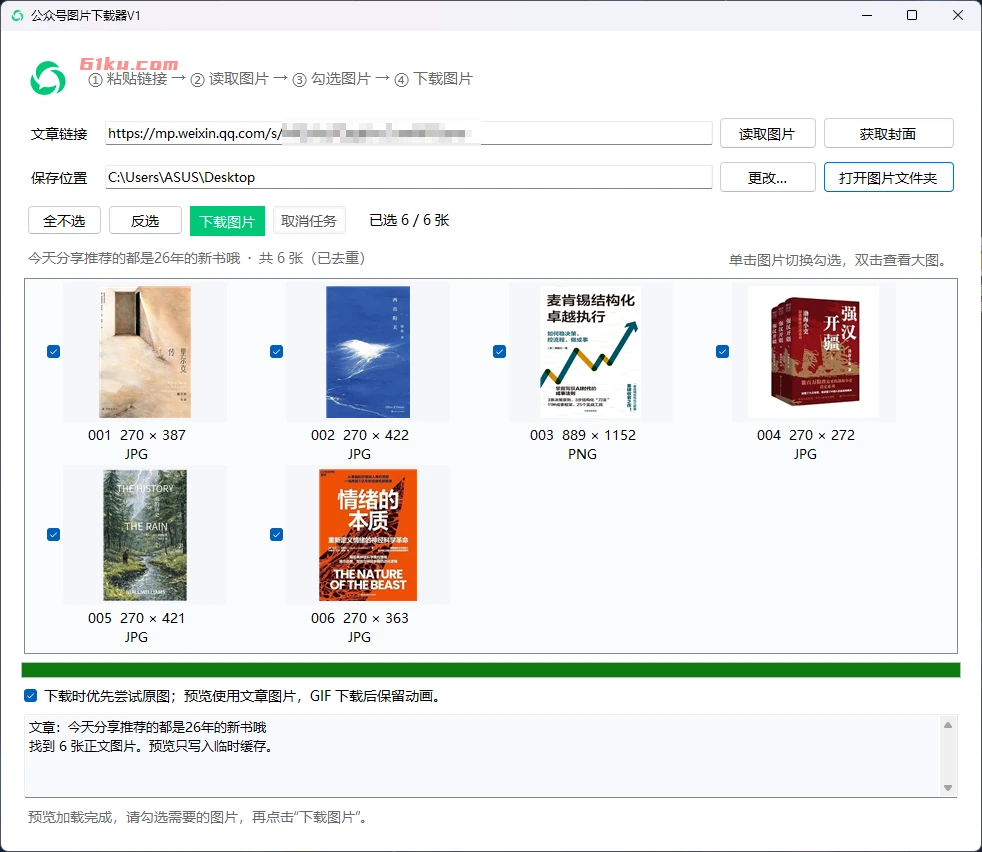
Task: Focus the 保存位置 path input field
Action: [x=408, y=177]
